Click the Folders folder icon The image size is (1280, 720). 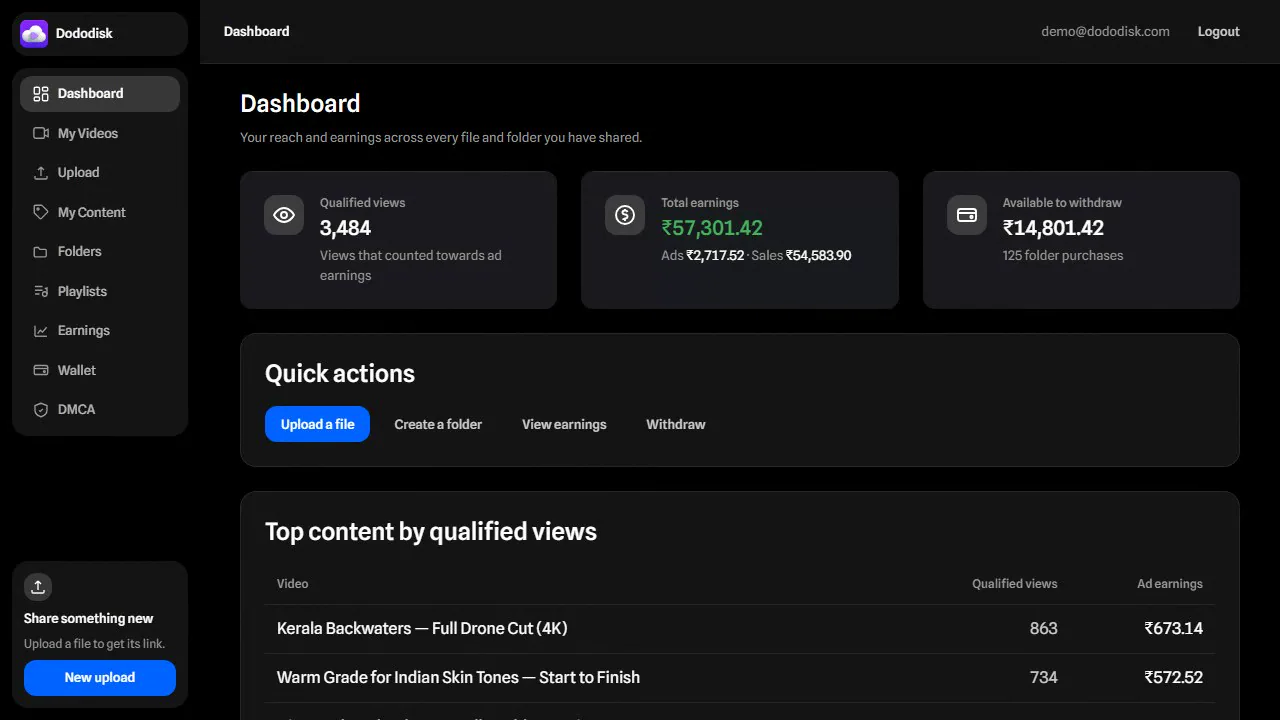41,252
